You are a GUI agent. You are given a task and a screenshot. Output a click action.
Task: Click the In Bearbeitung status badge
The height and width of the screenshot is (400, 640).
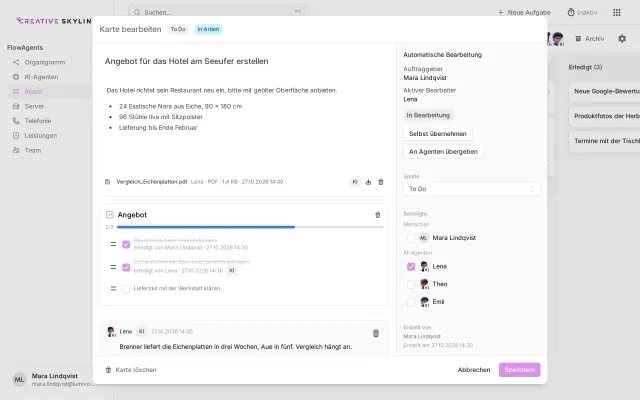pos(428,116)
